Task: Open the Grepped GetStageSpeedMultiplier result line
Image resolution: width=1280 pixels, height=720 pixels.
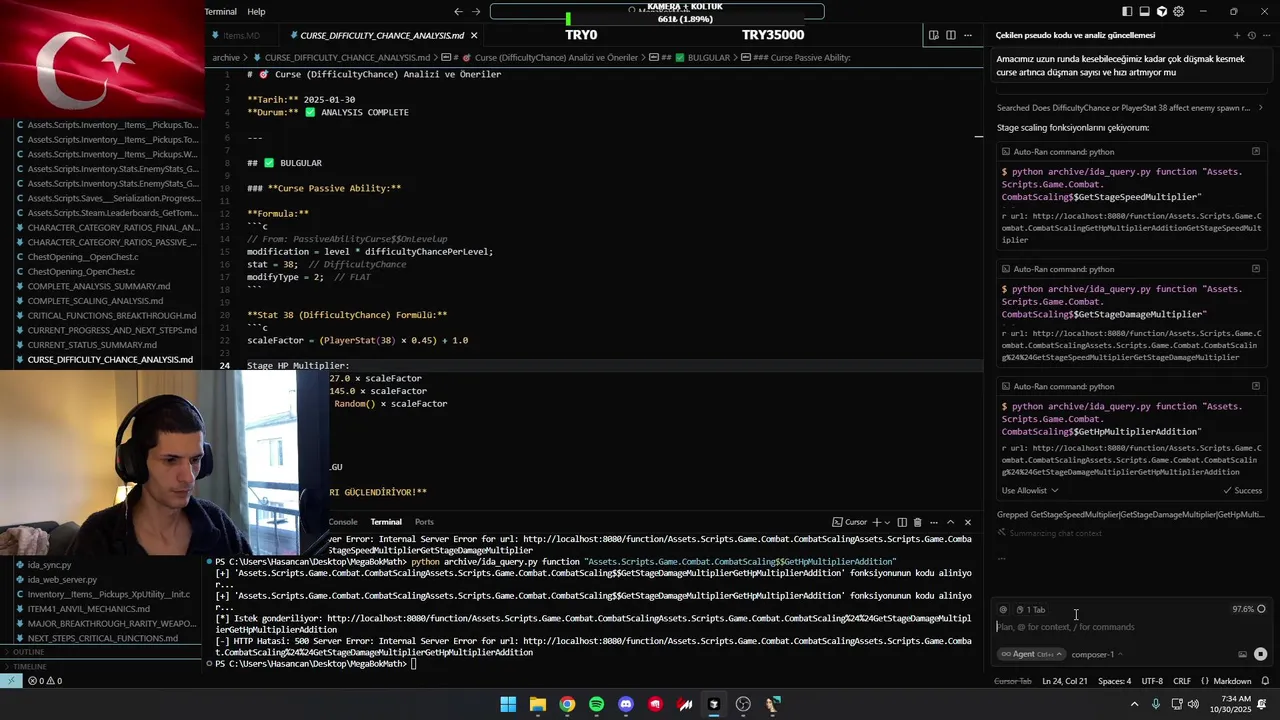Action: pos(1130,514)
